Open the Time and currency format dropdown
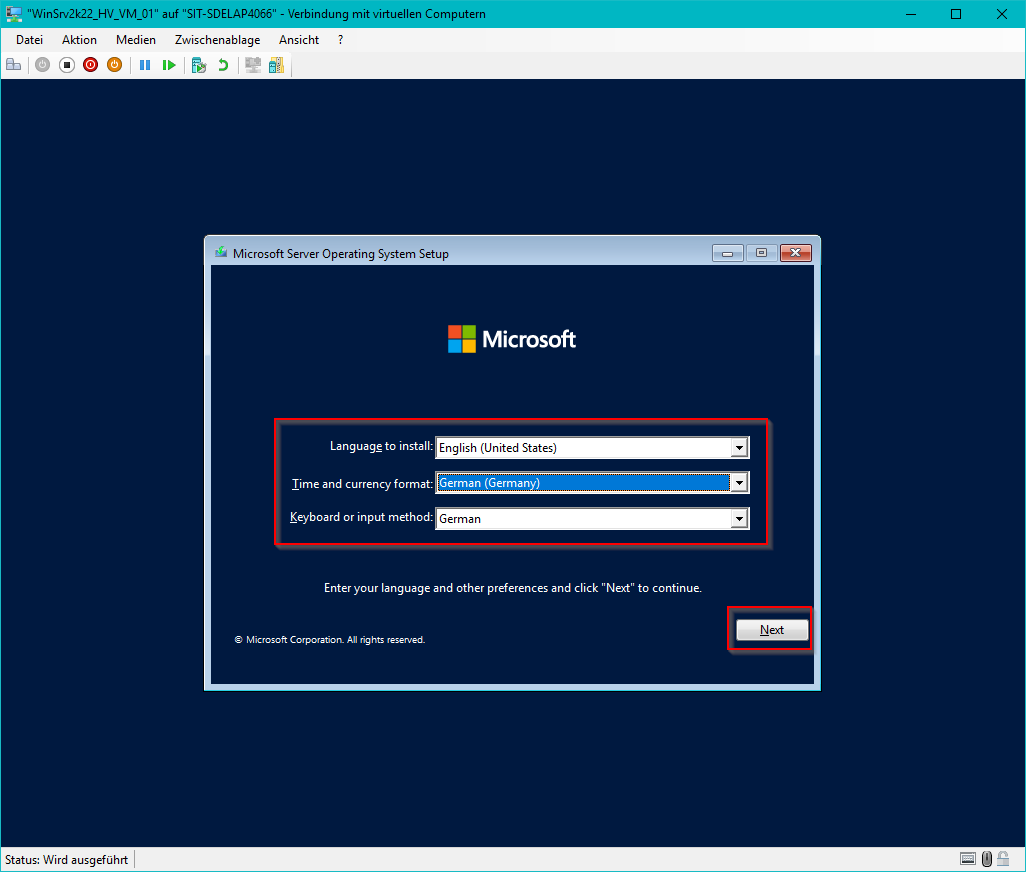 [739, 483]
